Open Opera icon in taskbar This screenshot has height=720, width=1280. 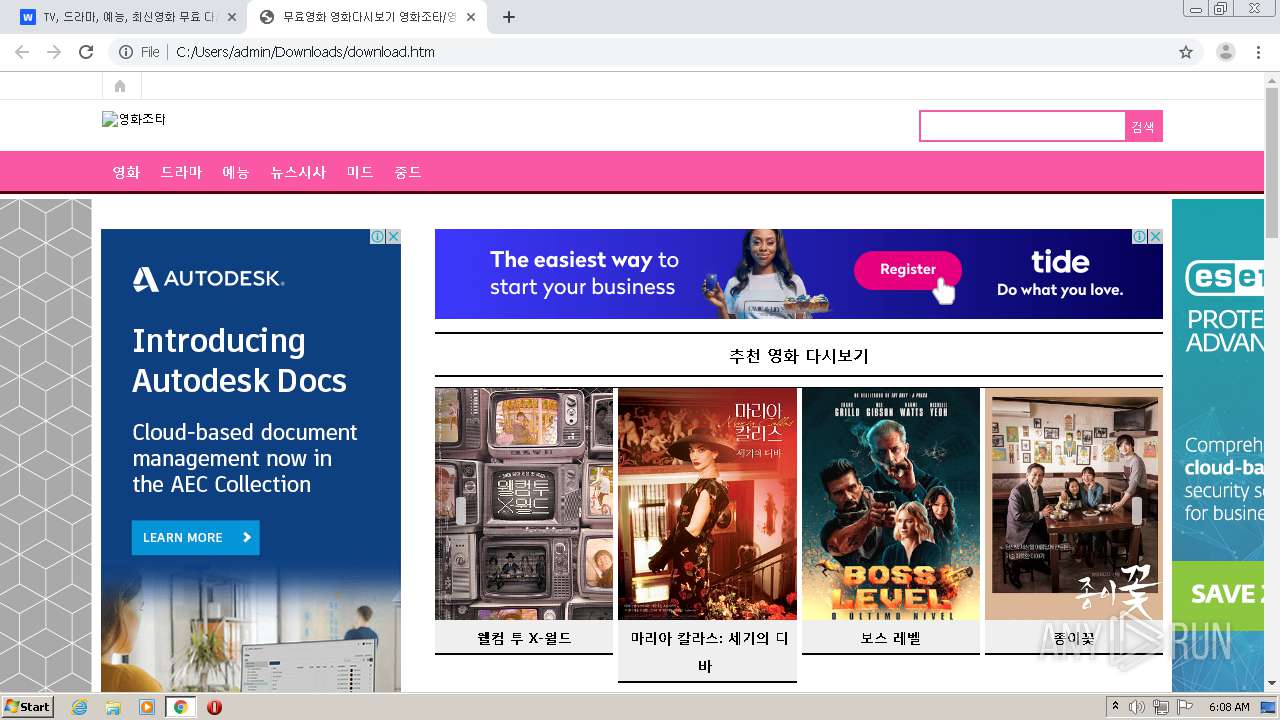tap(214, 707)
